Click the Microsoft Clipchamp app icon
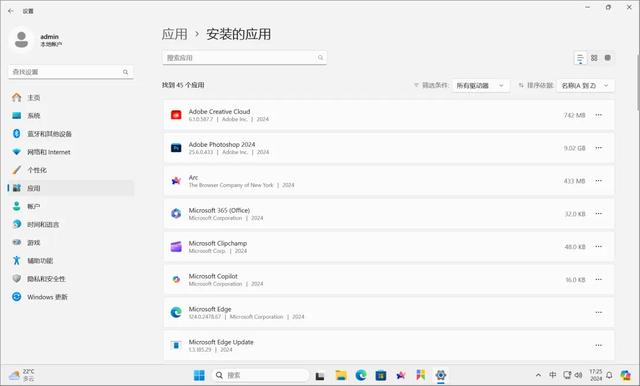 (176, 247)
